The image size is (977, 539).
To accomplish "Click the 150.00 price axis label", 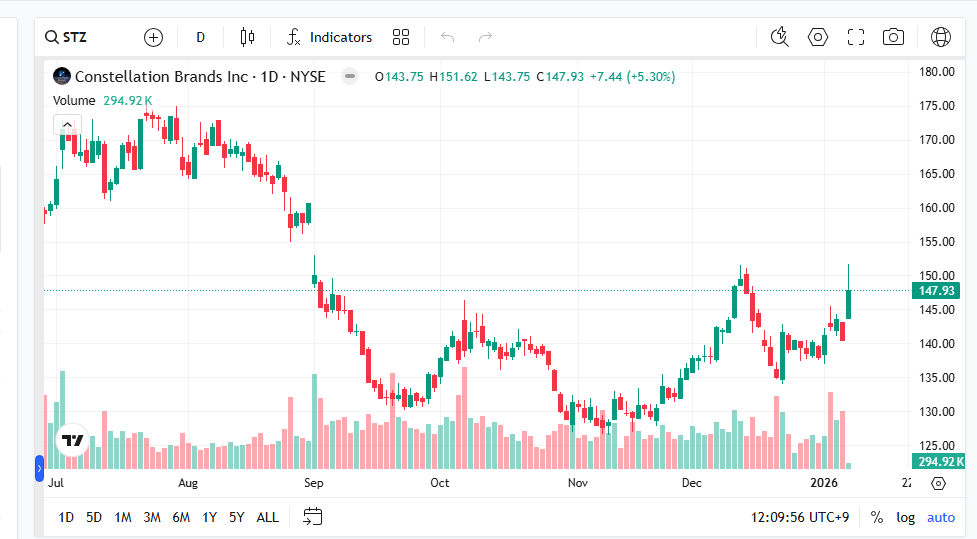I will [936, 275].
